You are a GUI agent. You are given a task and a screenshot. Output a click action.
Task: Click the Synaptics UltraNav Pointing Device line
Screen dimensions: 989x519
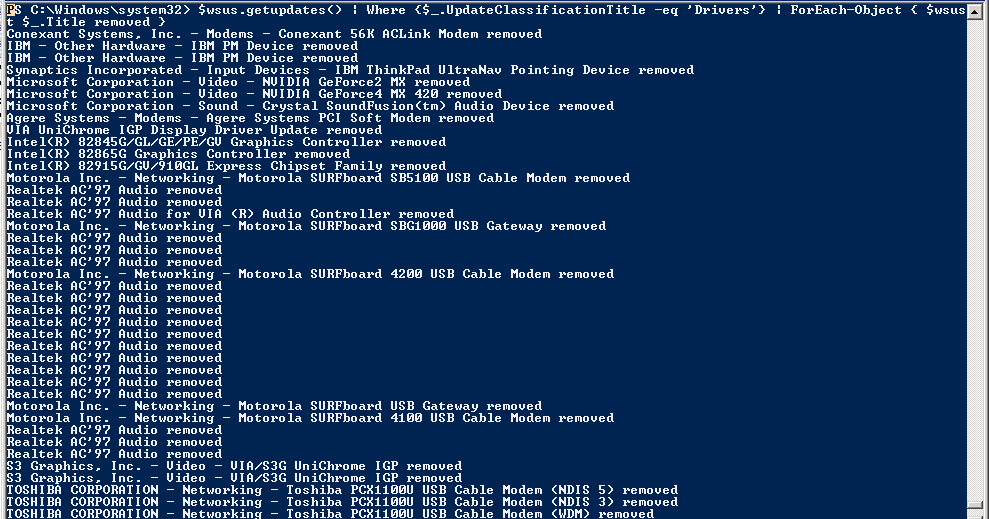(350, 70)
